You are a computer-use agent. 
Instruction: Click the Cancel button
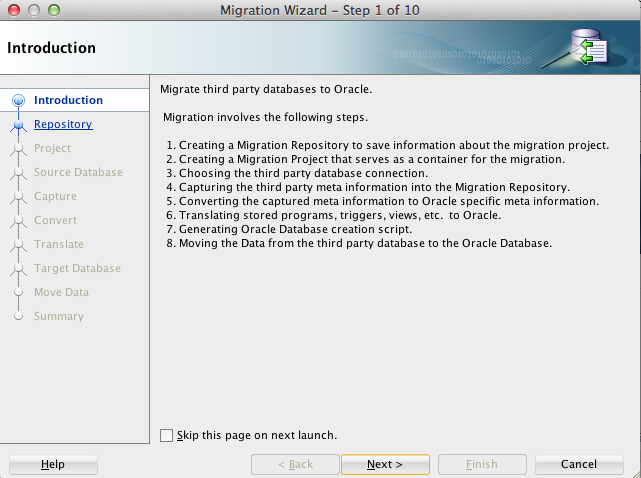(579, 464)
